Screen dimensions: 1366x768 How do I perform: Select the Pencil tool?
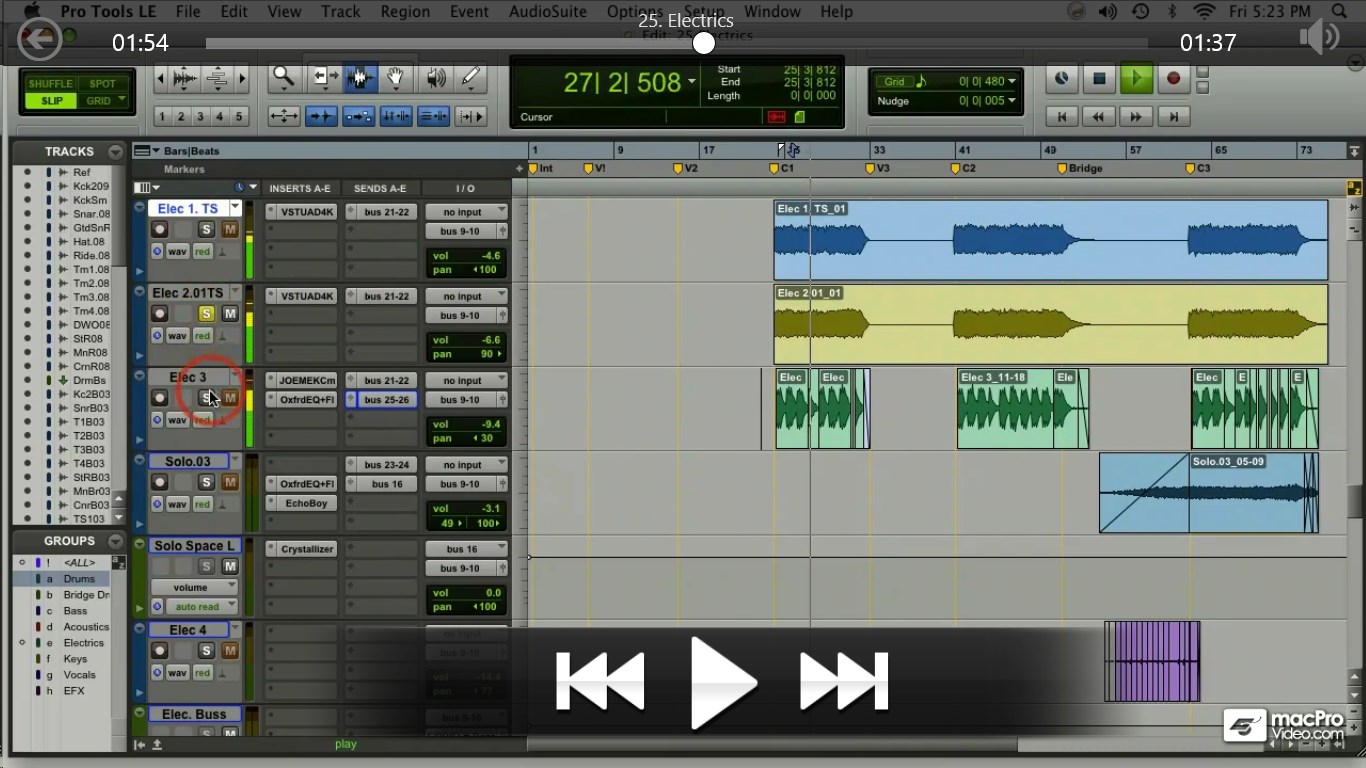point(470,77)
